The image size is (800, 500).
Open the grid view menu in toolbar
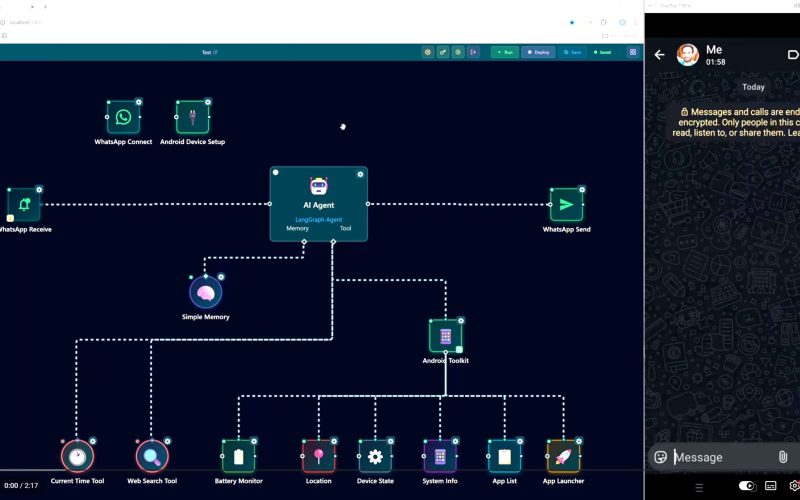[x=632, y=52]
